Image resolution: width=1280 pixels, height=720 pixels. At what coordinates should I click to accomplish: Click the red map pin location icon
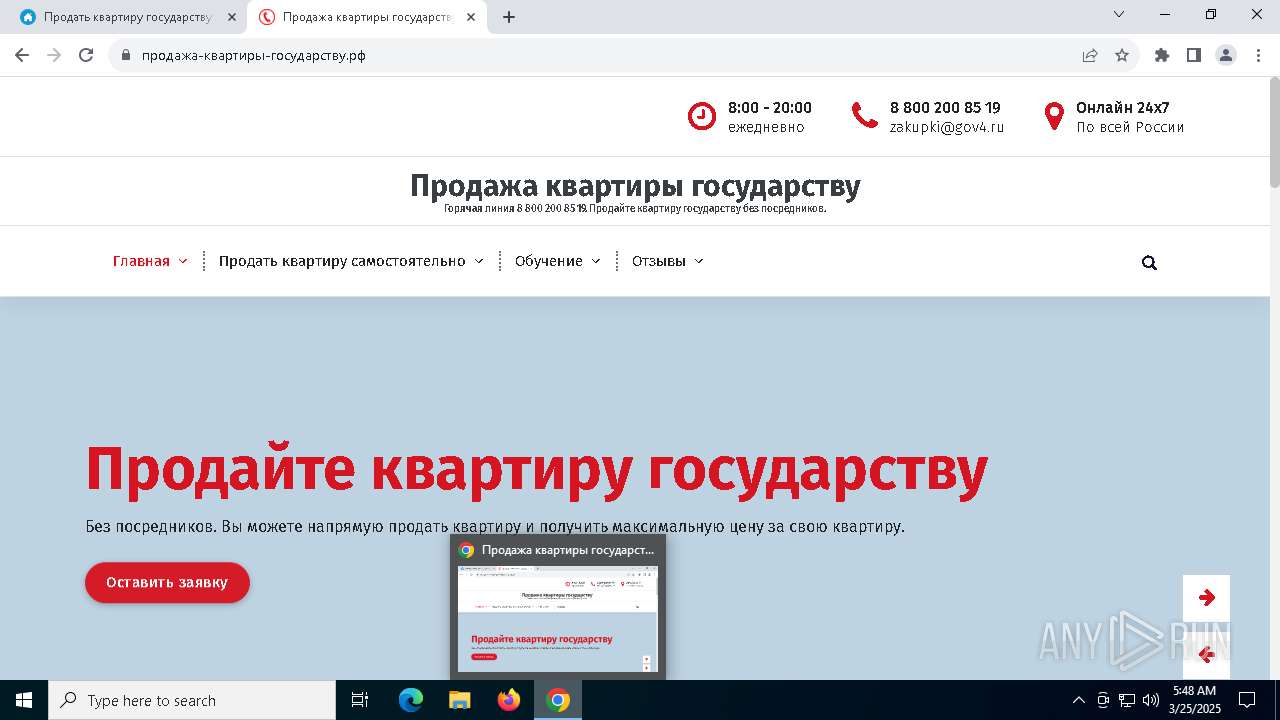[1054, 116]
